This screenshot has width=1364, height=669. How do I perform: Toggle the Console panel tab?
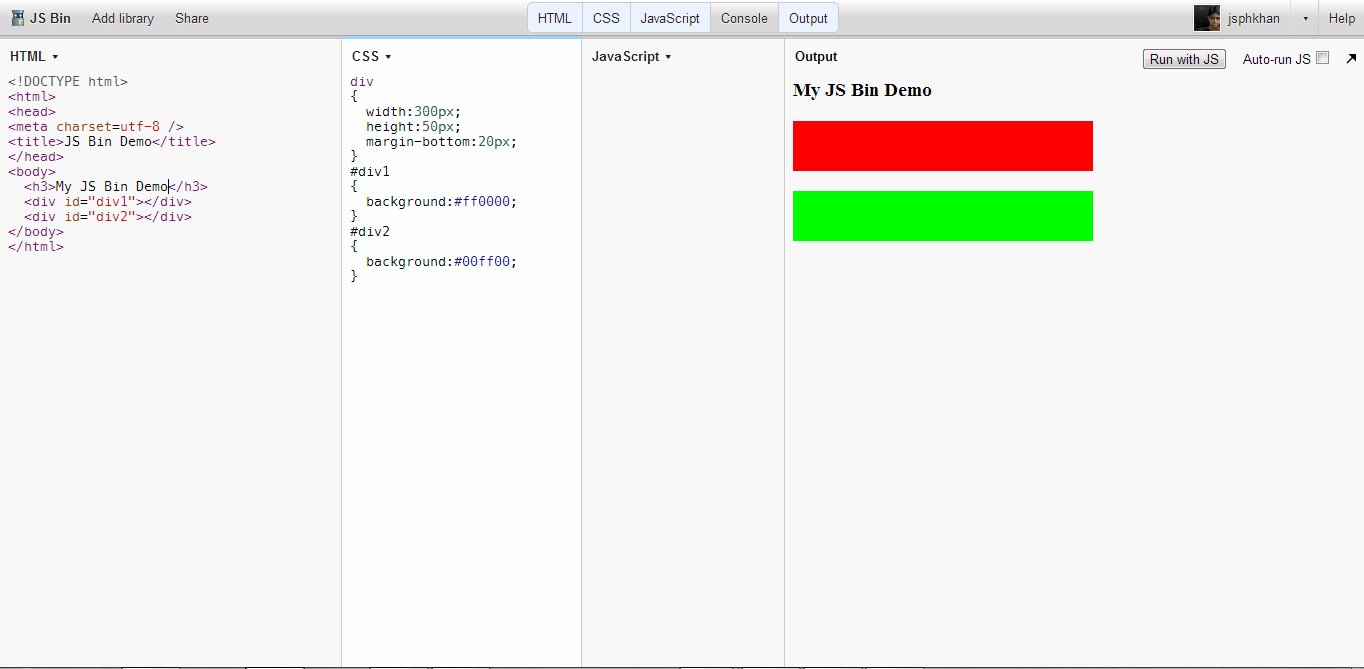pyautogui.click(x=744, y=18)
